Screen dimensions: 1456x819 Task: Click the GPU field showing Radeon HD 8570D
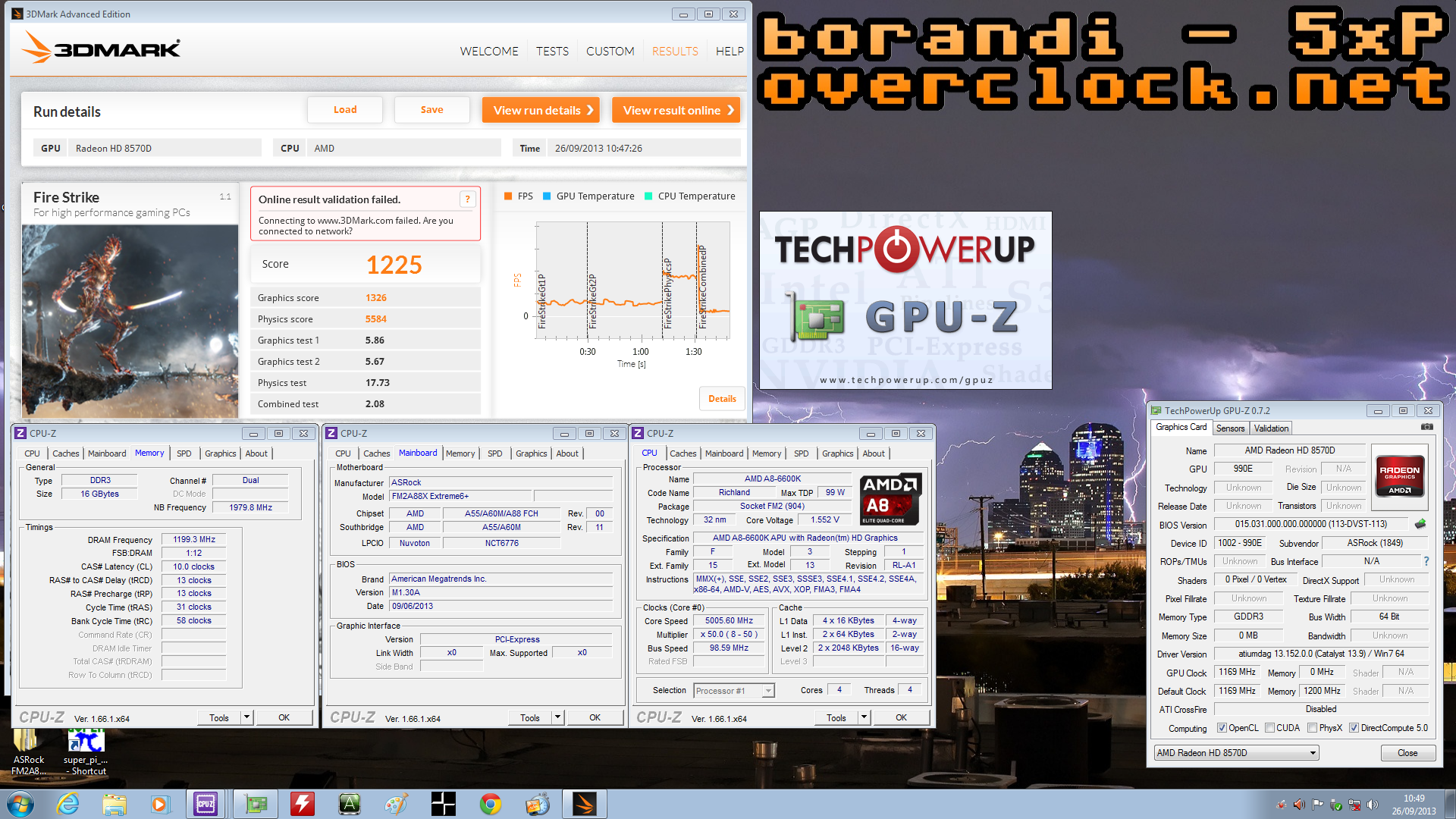coord(165,149)
